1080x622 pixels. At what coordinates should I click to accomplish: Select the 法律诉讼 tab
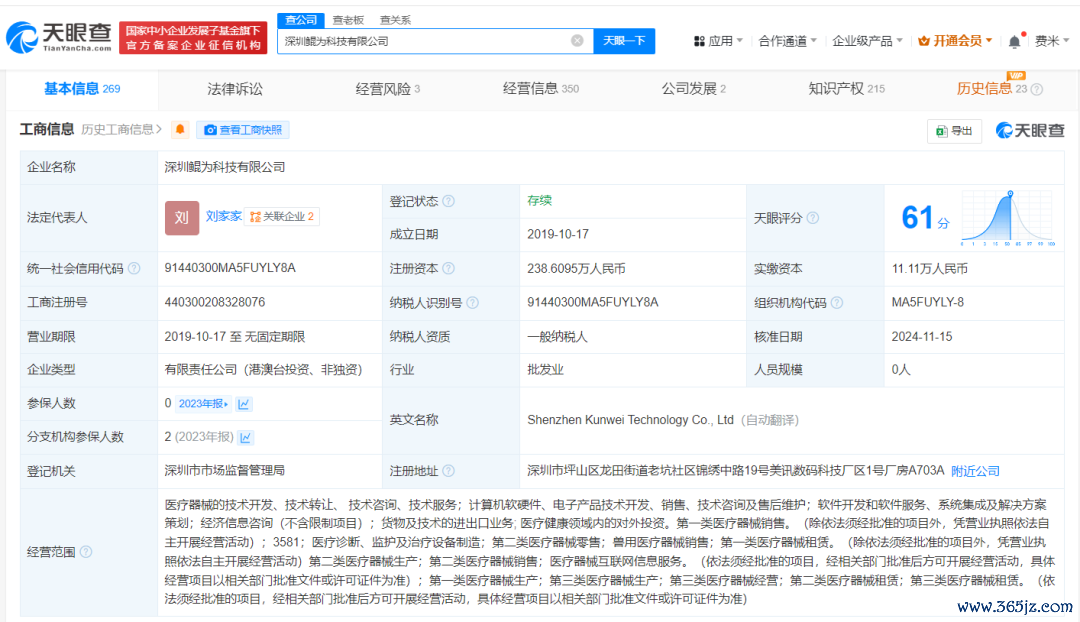(x=235, y=89)
